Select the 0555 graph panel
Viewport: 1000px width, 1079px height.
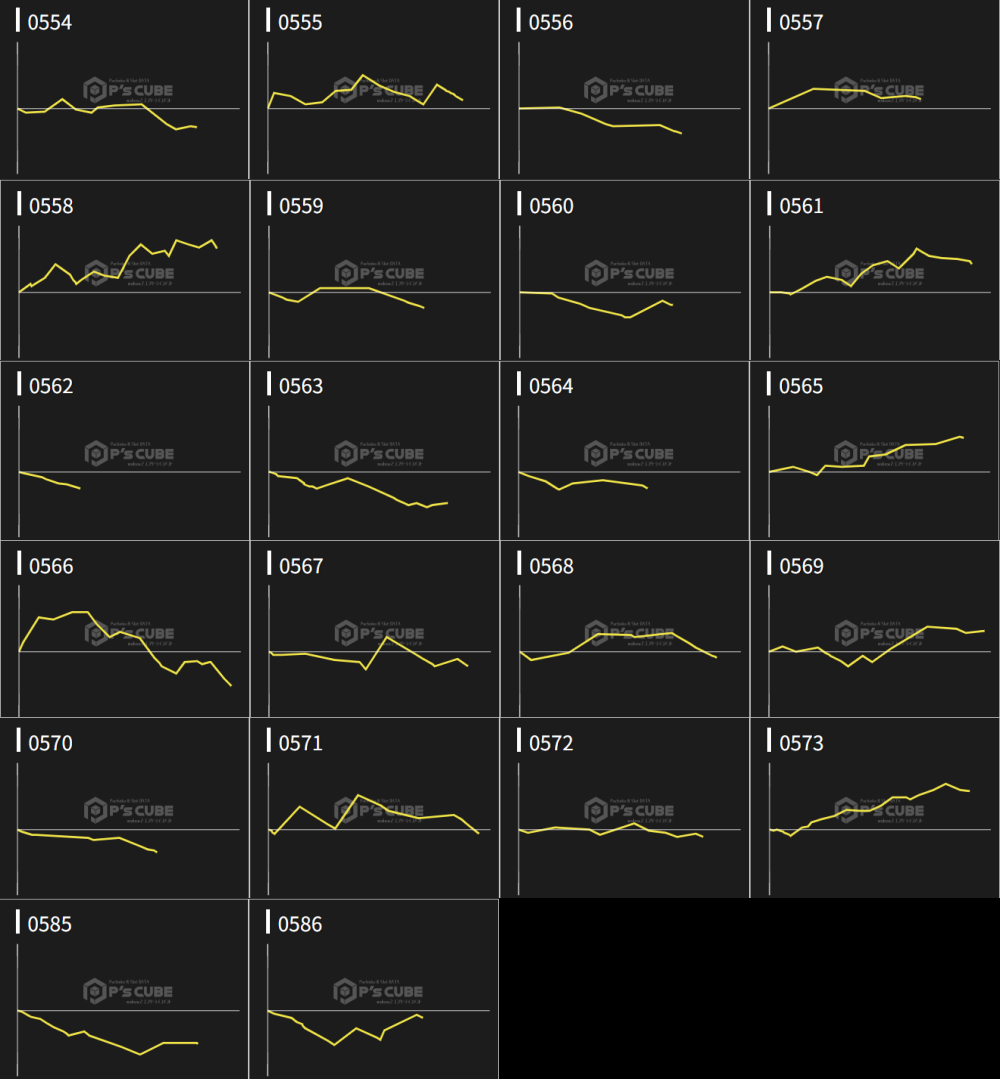pyautogui.click(x=374, y=90)
